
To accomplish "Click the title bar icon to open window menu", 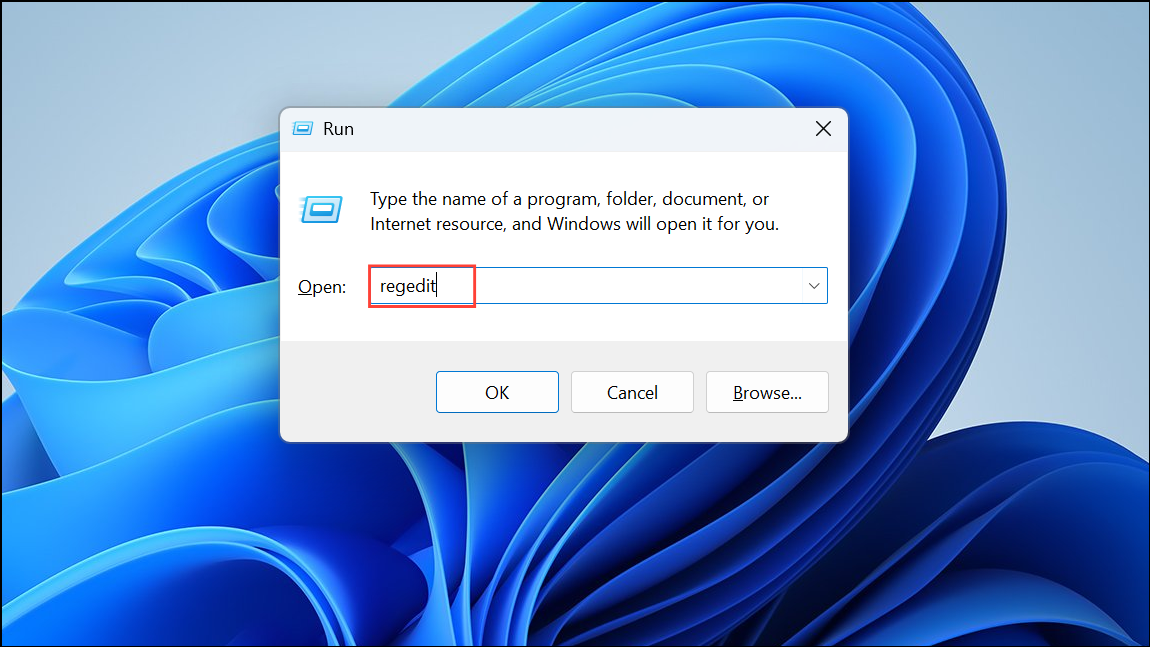I will (x=302, y=128).
